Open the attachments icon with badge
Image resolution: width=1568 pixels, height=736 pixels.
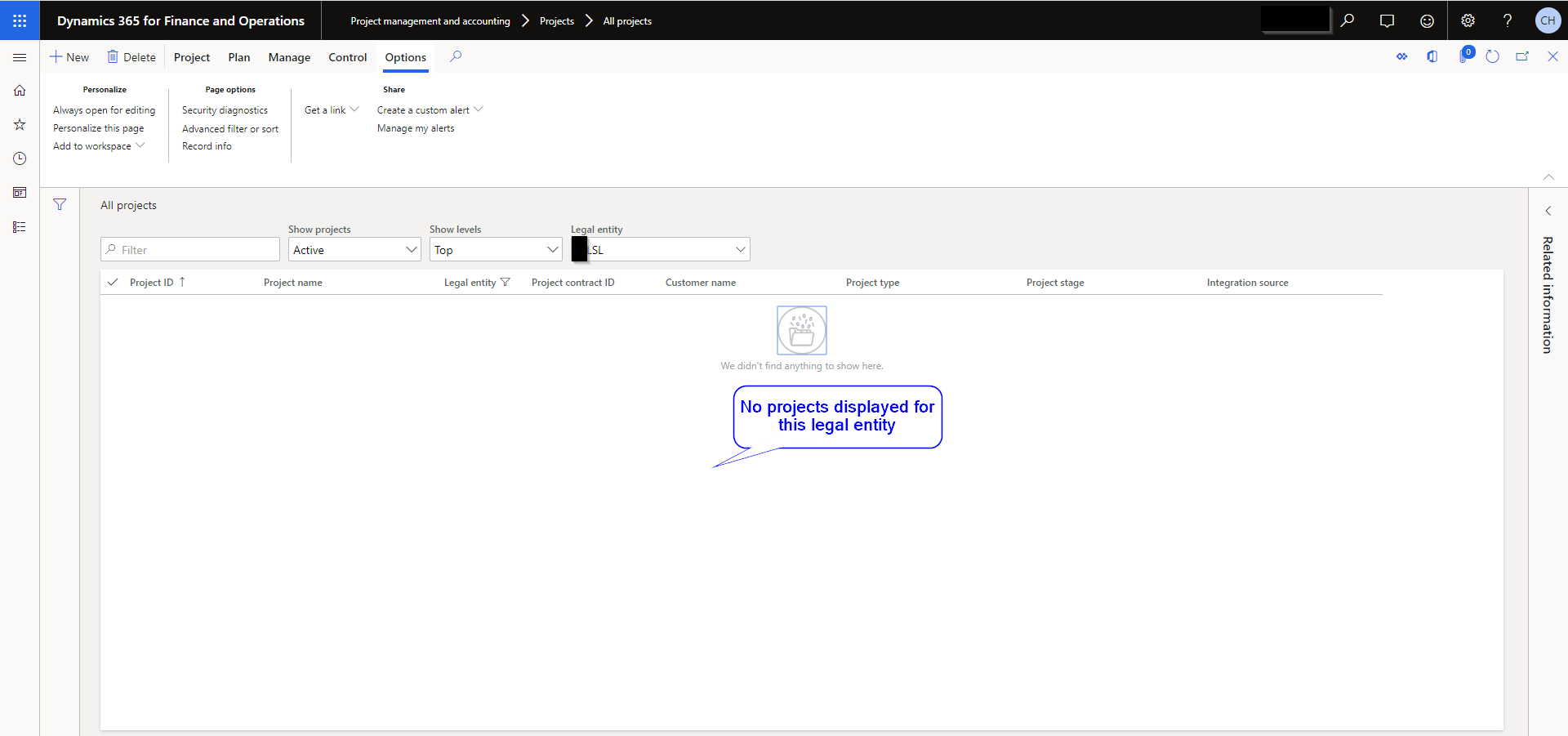pyautogui.click(x=1465, y=56)
